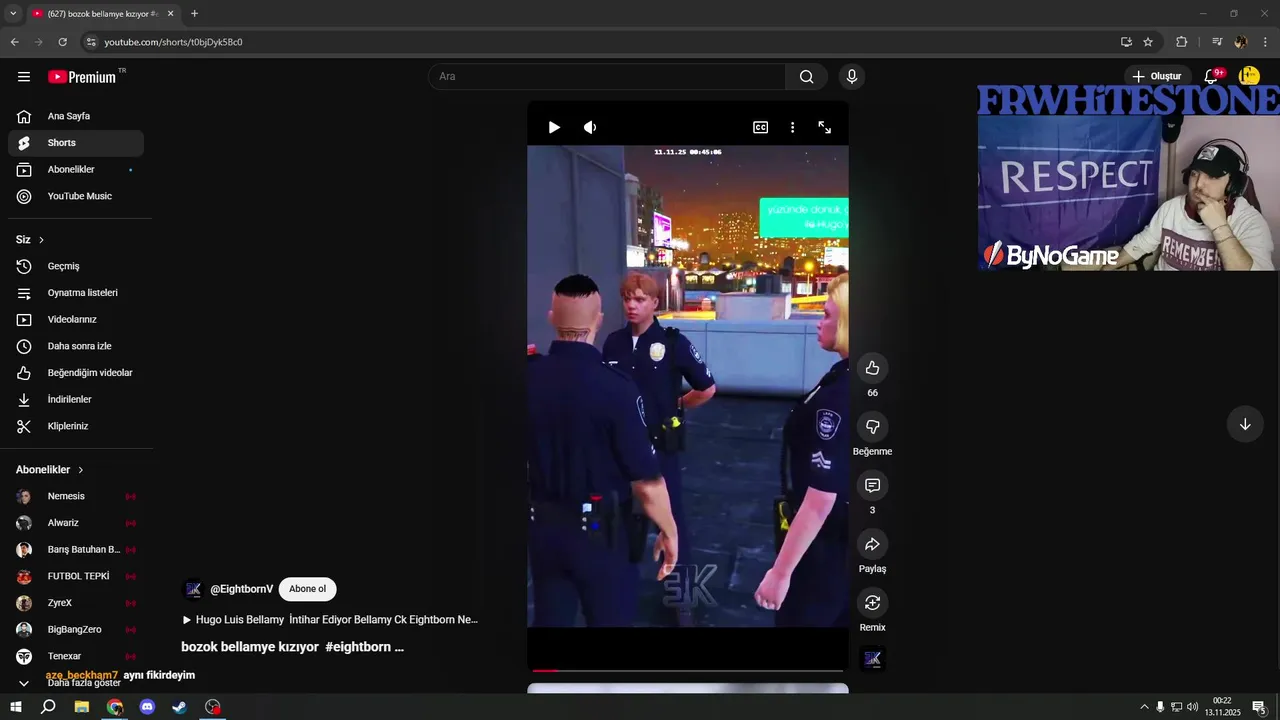Screen dimensions: 1280x720
Task: Open FUTBOL TEPKİ subscription channel
Action: [x=76, y=576]
